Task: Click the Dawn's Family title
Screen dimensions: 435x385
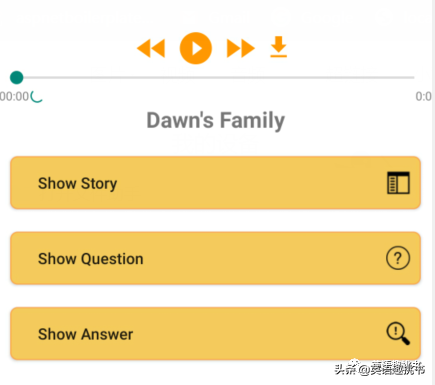Action: click(216, 120)
